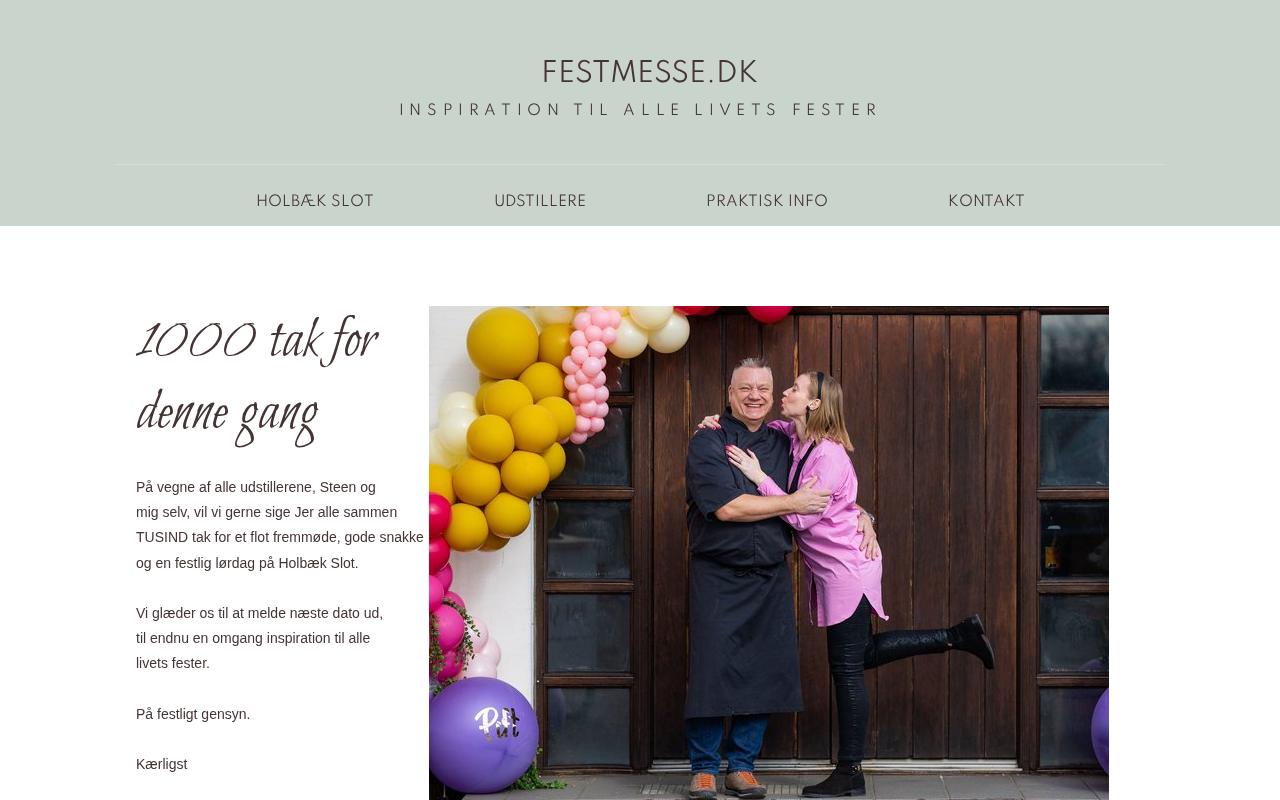This screenshot has height=800, width=1280.
Task: Click the purple balloon with Pift logo
Action: [486, 733]
